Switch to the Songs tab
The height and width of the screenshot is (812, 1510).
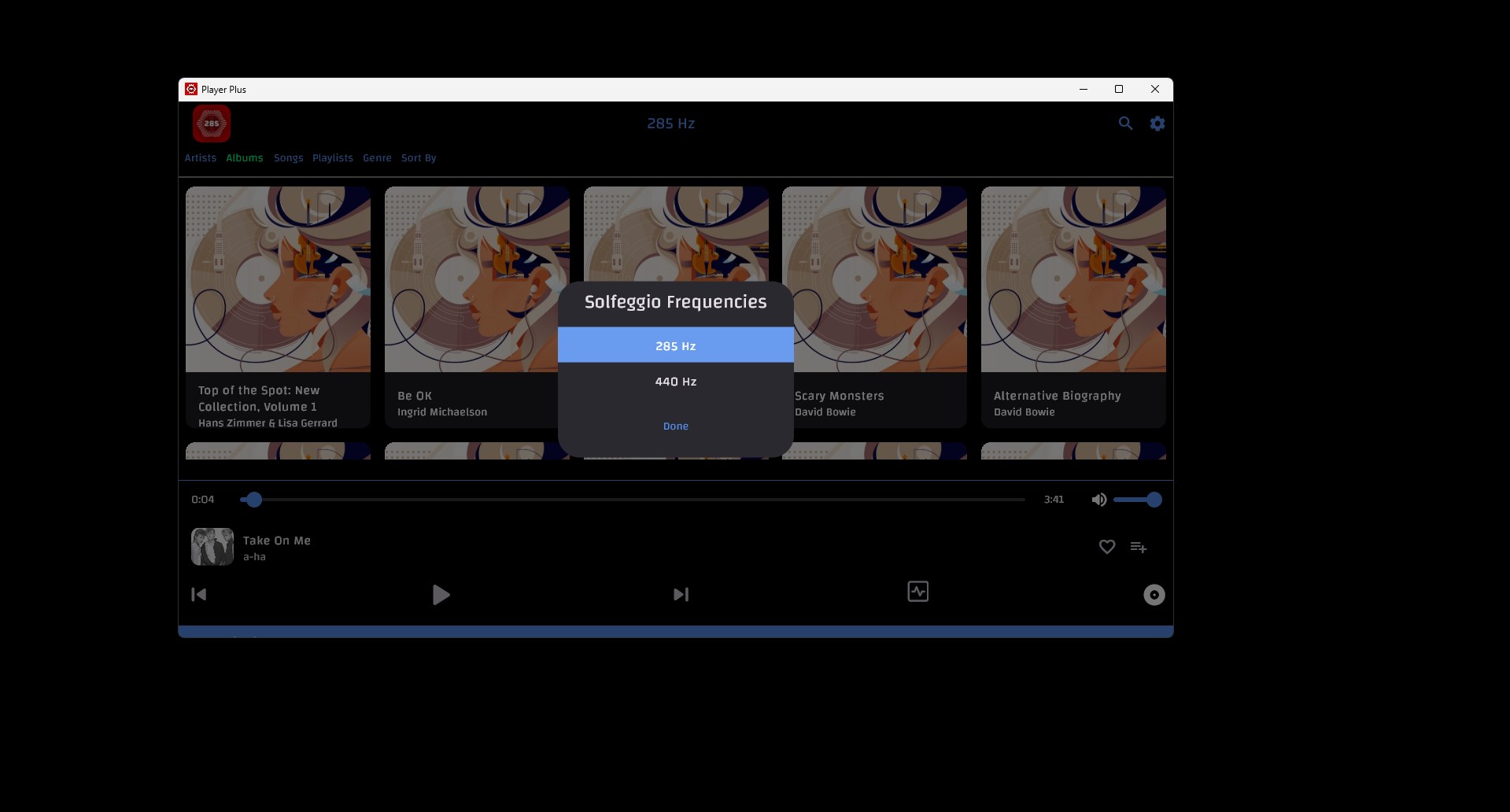289,158
